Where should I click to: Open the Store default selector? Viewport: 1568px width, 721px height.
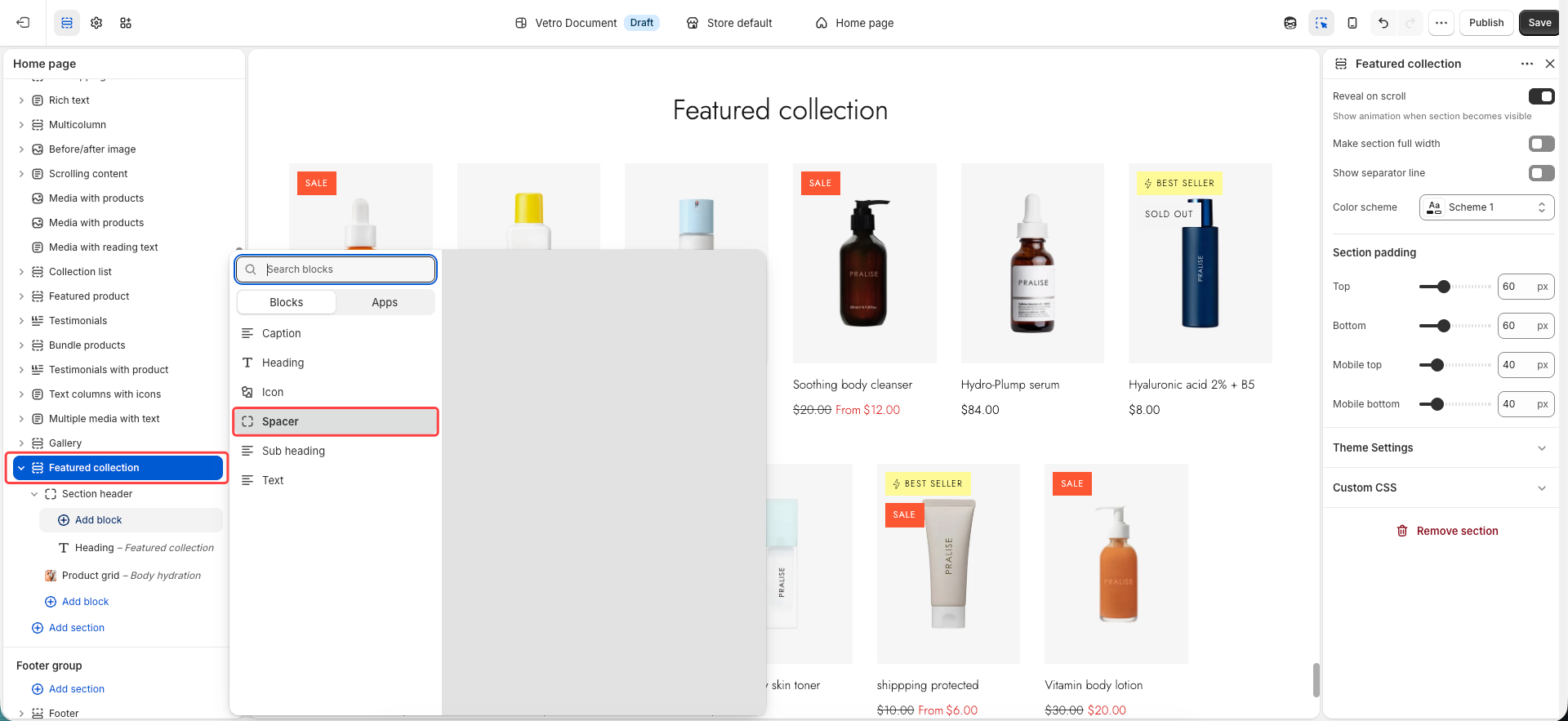tap(728, 23)
